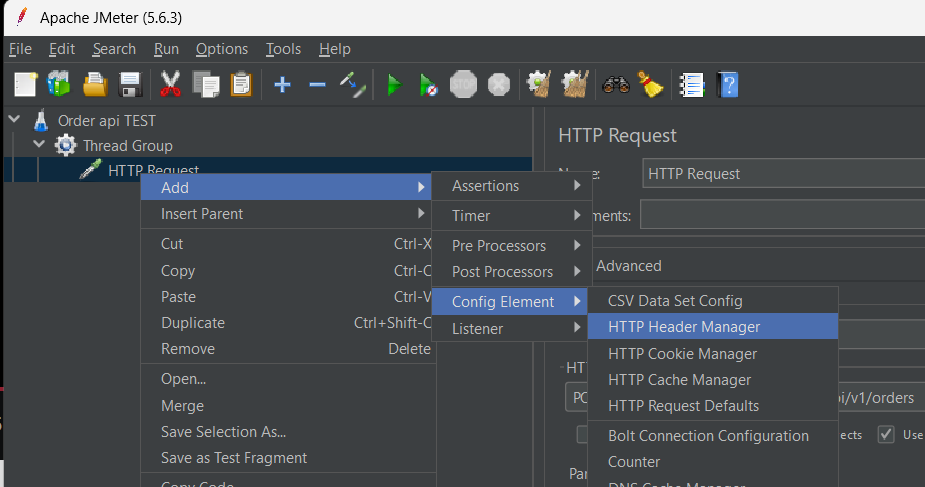Select Remove from context menu
Screen dimensions: 925x487
(287, 348)
